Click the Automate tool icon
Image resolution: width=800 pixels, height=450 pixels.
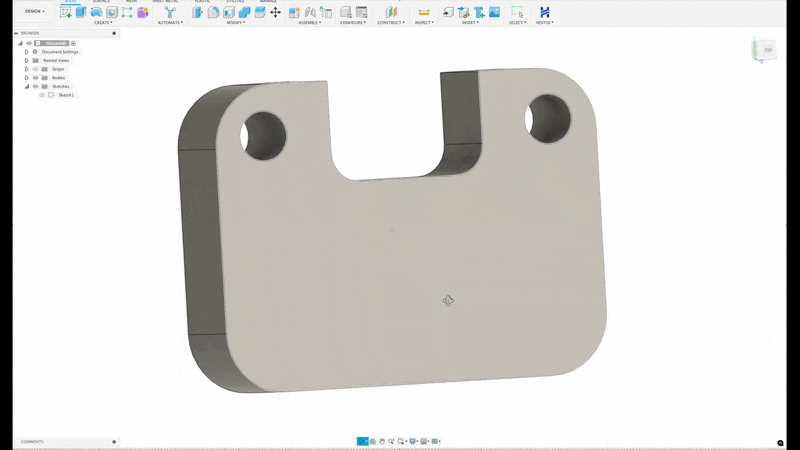(x=170, y=12)
